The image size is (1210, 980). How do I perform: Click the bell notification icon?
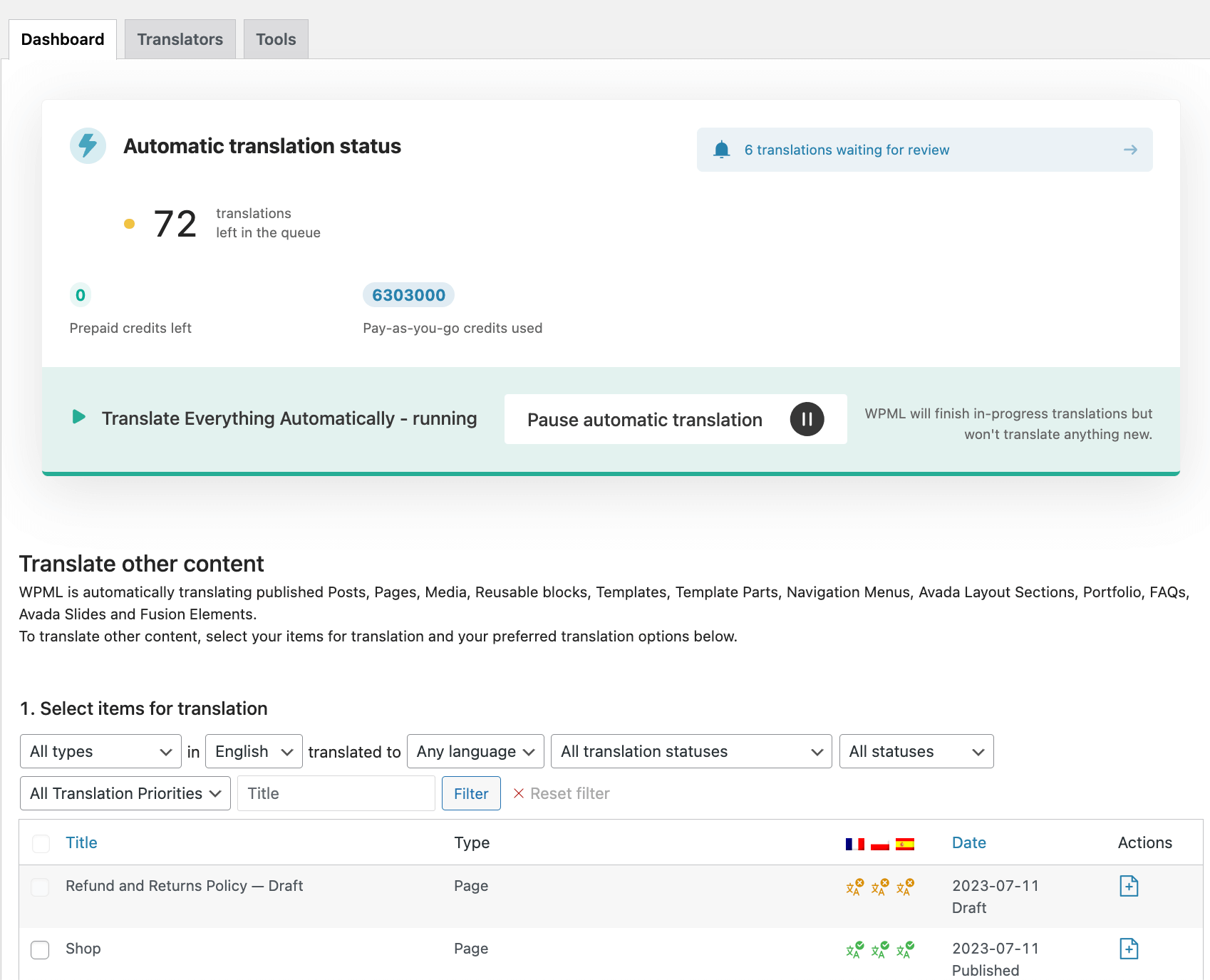pyautogui.click(x=722, y=150)
